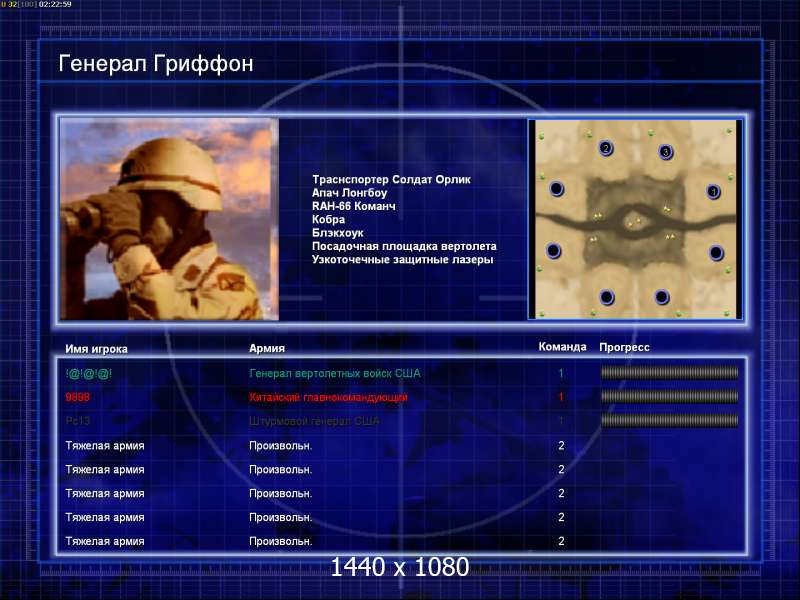The image size is (800, 600).
Task: Select unit 'Кобра'
Action: pos(328,219)
